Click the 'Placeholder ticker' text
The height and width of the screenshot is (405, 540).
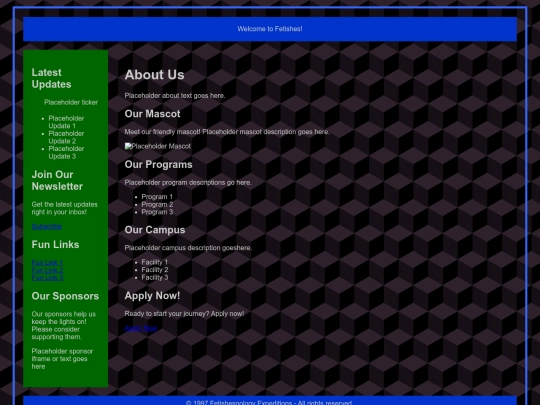[x=71, y=102]
